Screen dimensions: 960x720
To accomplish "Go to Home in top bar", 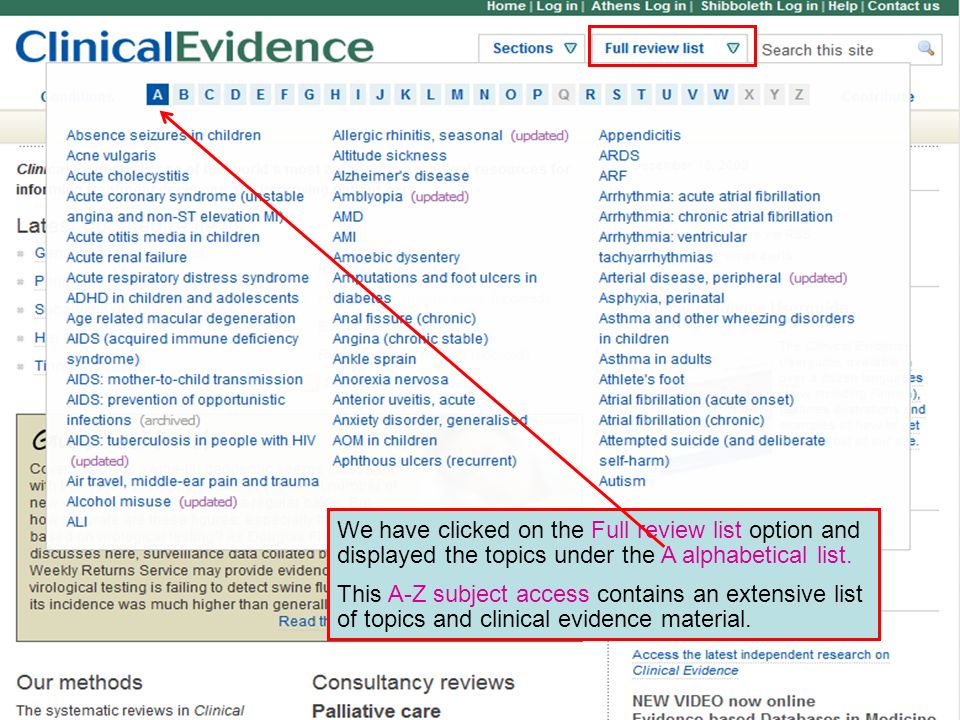I will pos(506,6).
